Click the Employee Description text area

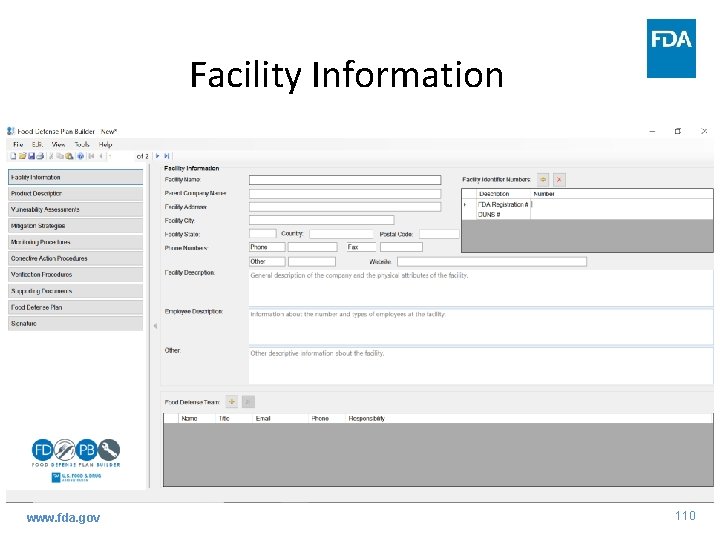(481, 326)
